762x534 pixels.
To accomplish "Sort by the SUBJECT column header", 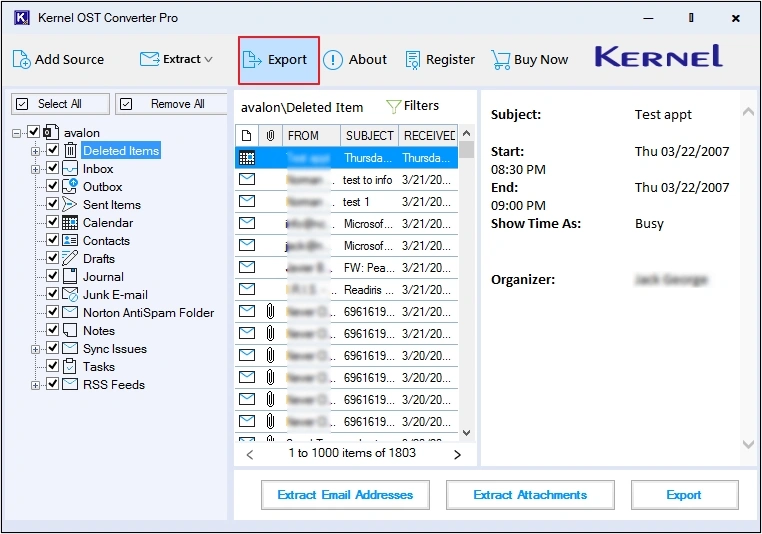I will pos(369,135).
